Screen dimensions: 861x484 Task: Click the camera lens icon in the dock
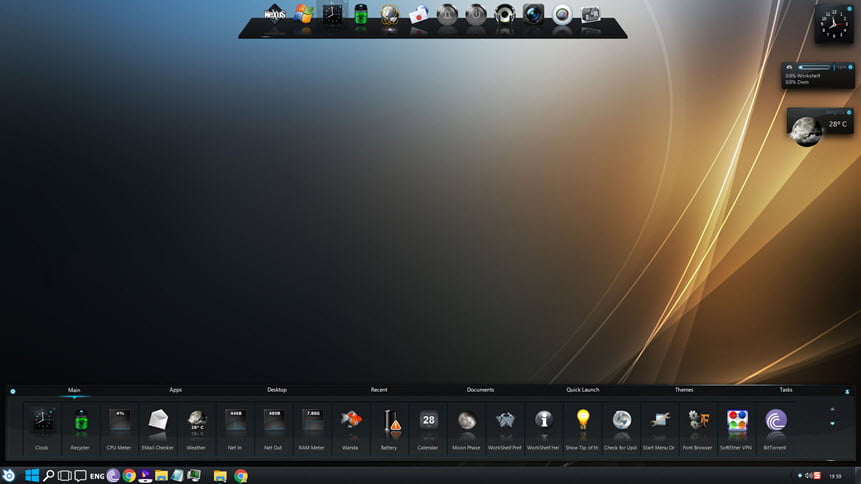[x=533, y=14]
